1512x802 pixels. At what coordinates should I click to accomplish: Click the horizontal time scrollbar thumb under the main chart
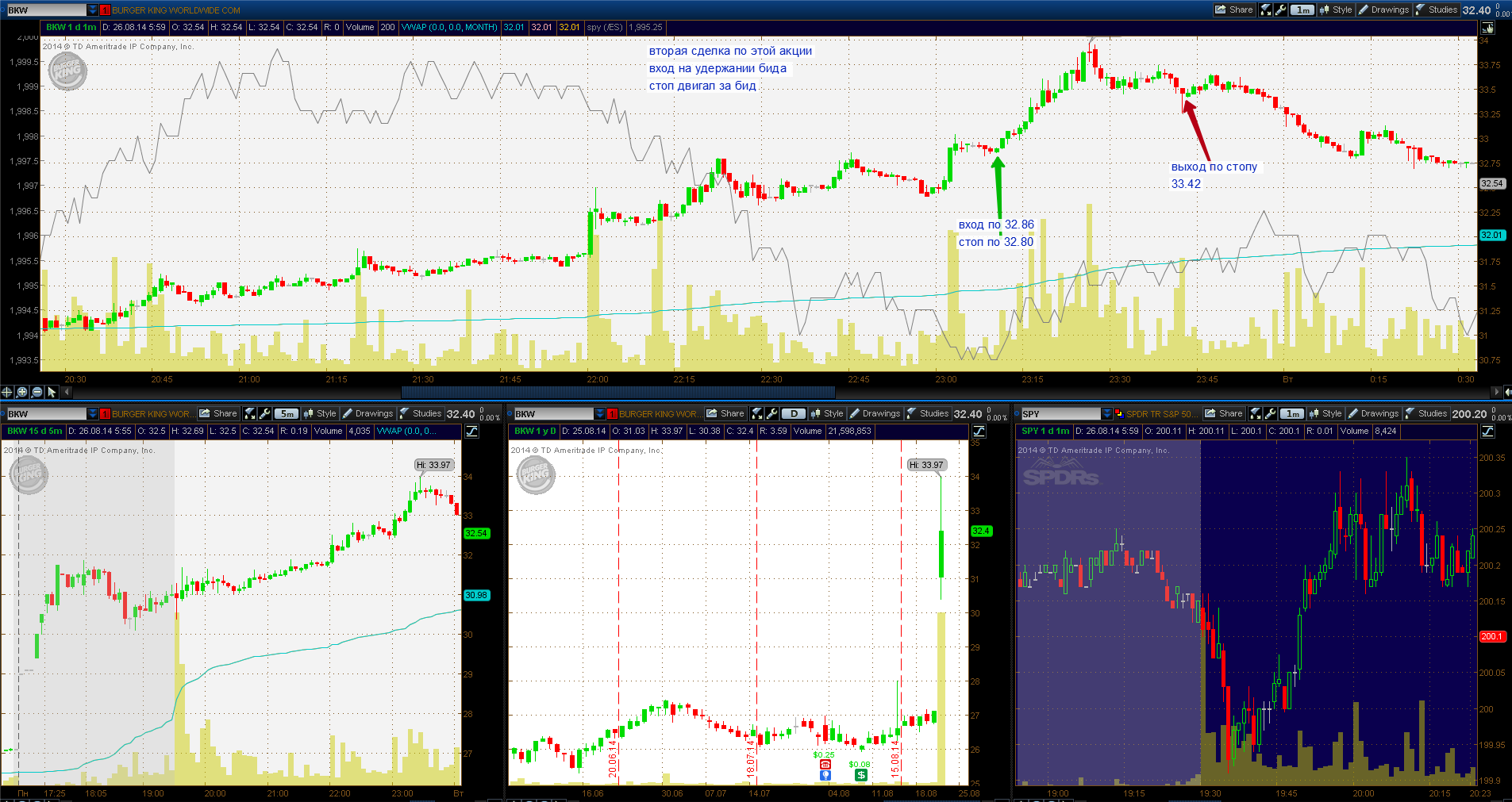[618, 392]
